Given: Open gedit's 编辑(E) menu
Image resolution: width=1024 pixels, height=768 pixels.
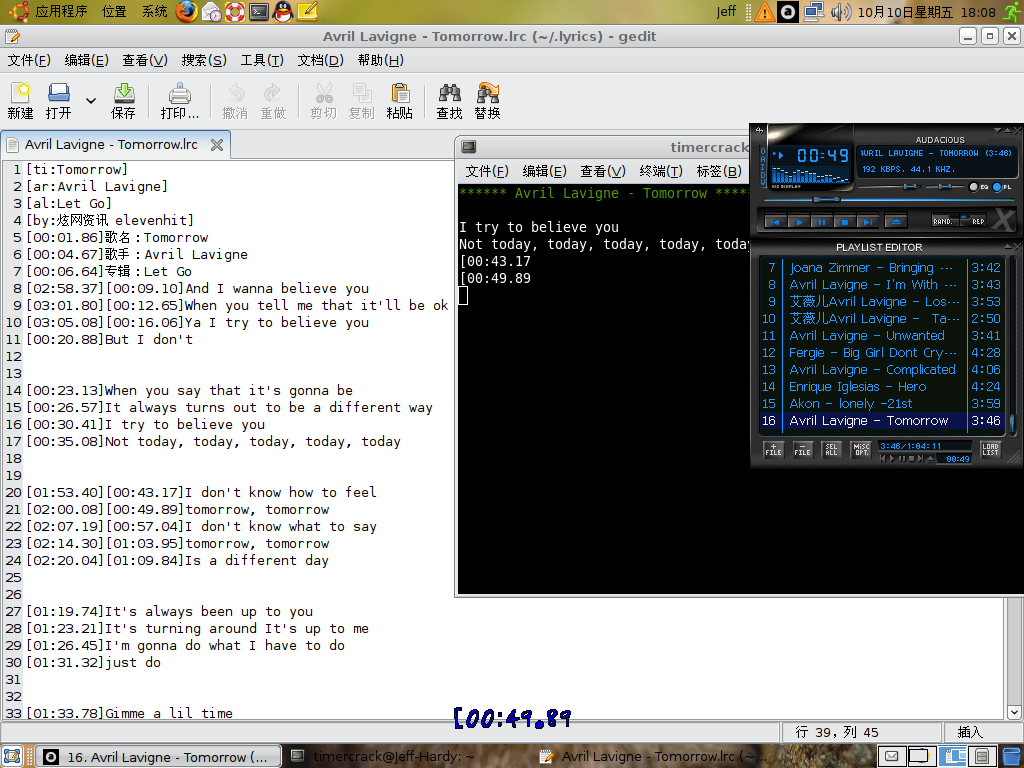Looking at the screenshot, I should 86,60.
